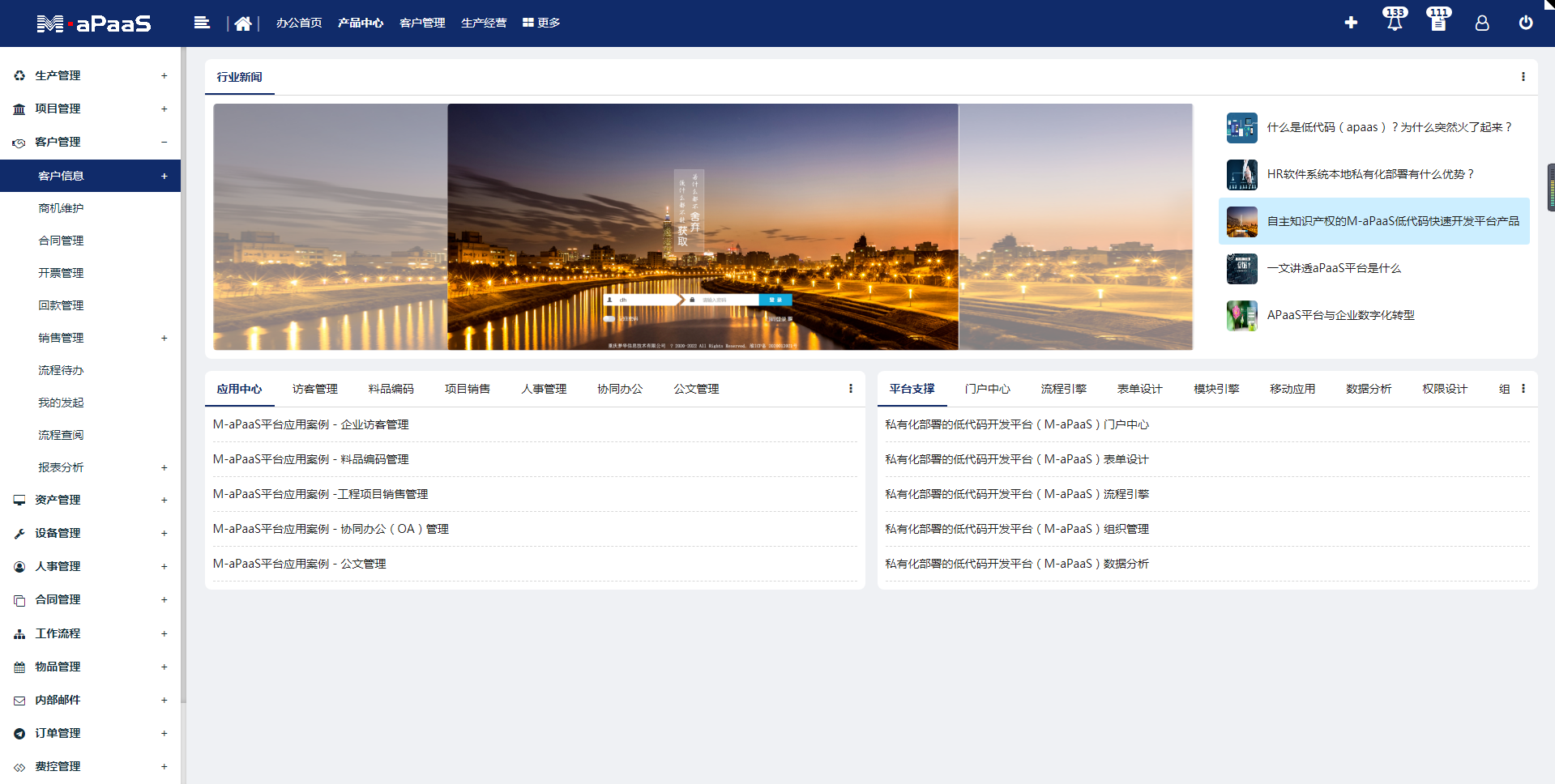Viewport: 1555px width, 784px height.
Task: Select 开票管理 in sidebar
Action: coord(61,273)
